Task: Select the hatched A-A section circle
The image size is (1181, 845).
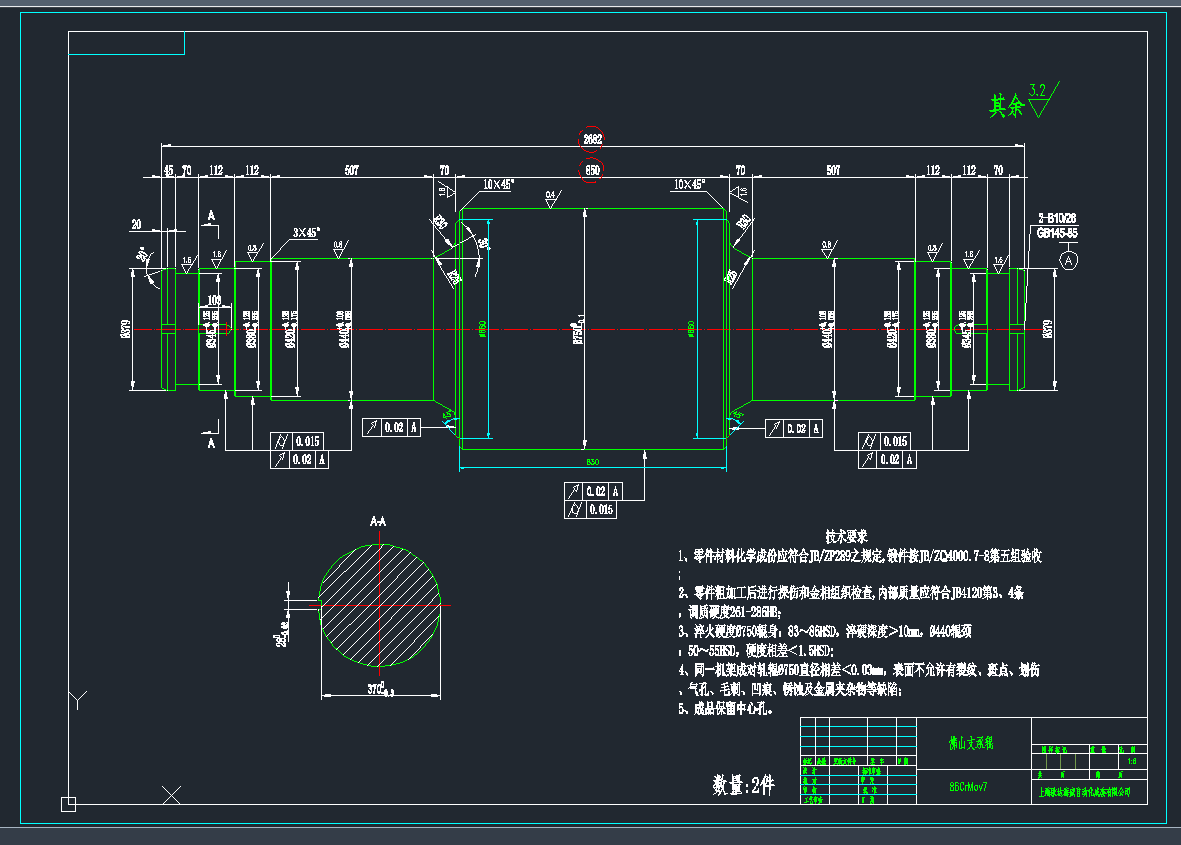Action: pyautogui.click(x=380, y=605)
